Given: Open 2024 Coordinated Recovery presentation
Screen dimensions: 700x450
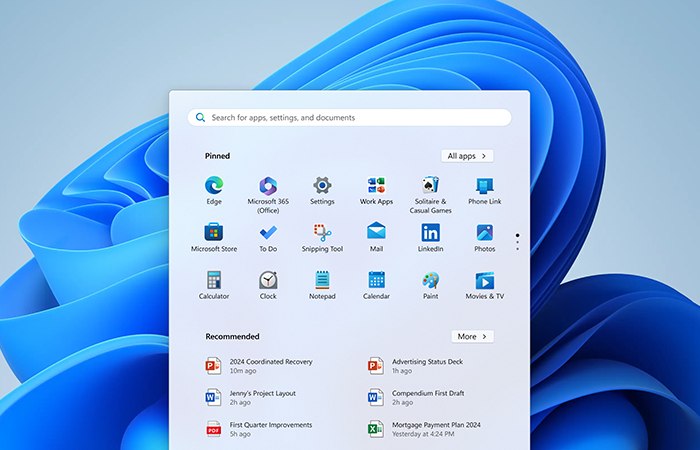Looking at the screenshot, I should 259,366.
